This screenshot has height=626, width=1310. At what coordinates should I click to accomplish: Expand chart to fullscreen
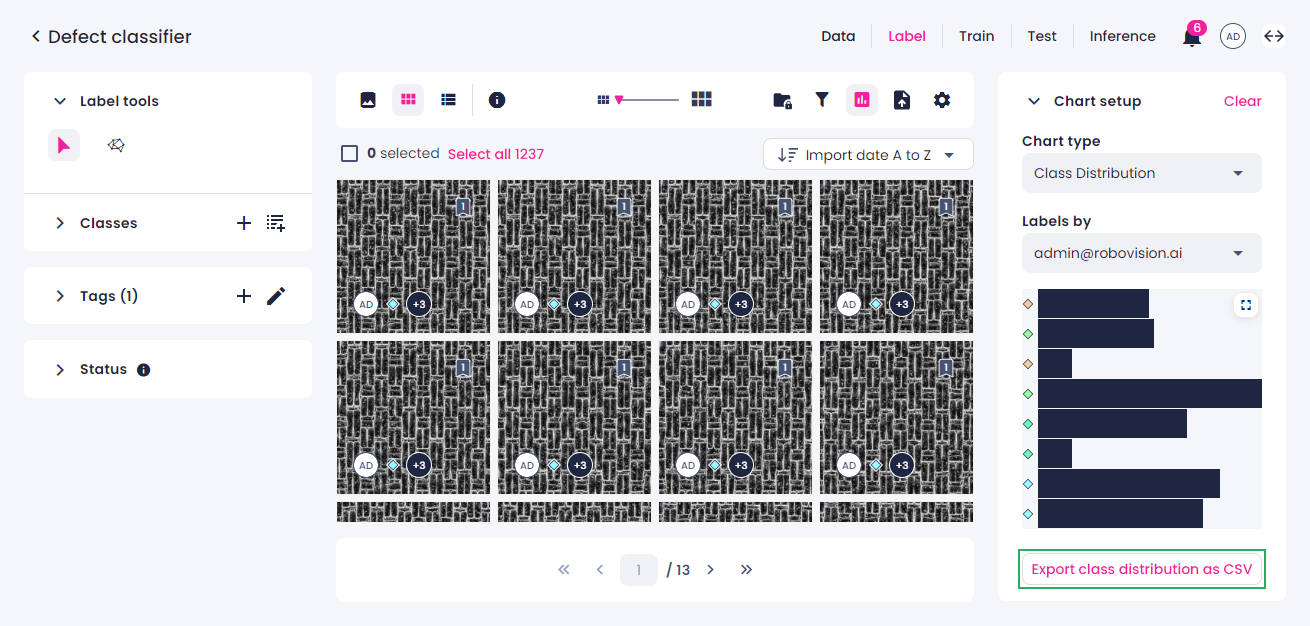click(x=1246, y=305)
